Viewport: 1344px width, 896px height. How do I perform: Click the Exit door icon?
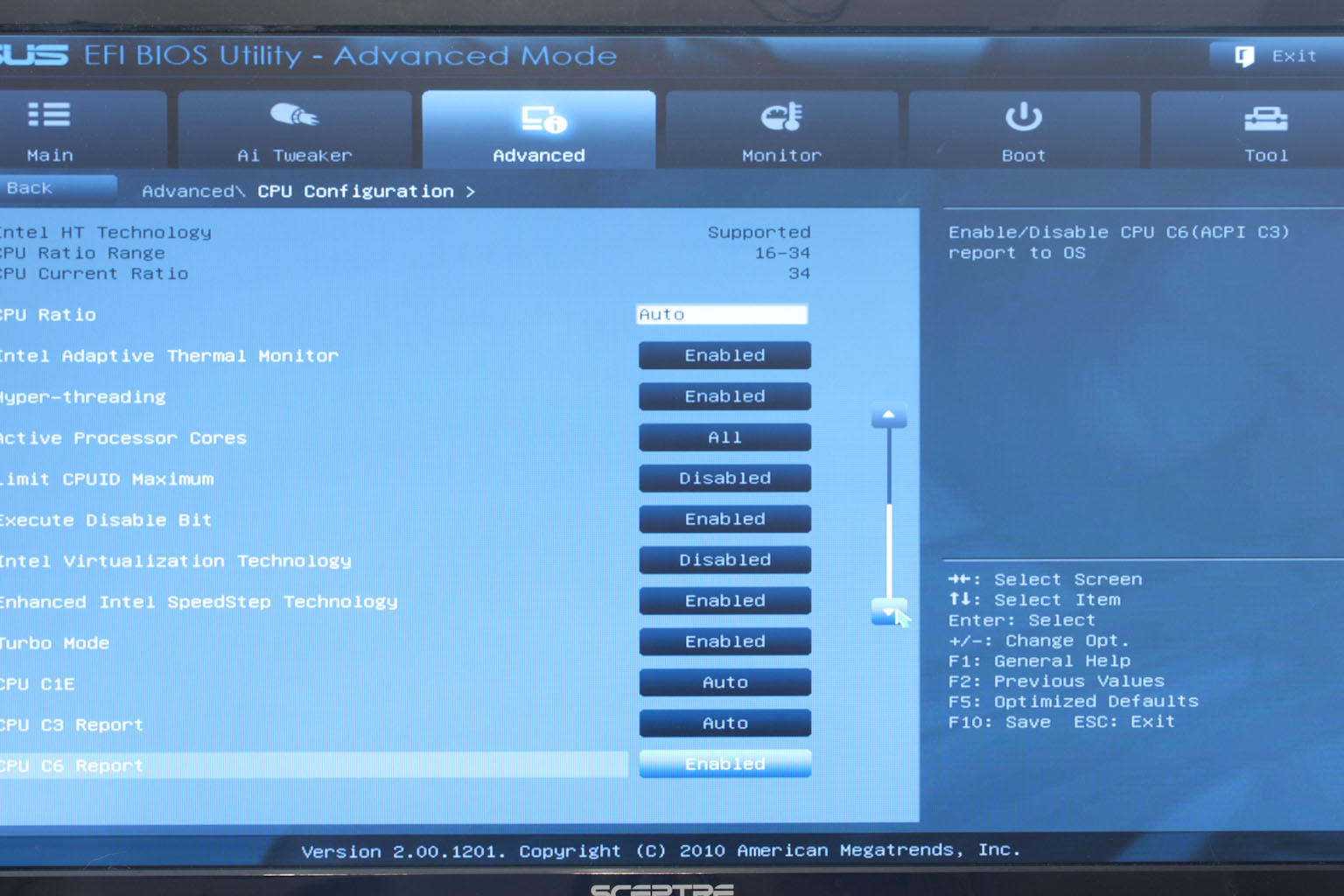point(1244,57)
